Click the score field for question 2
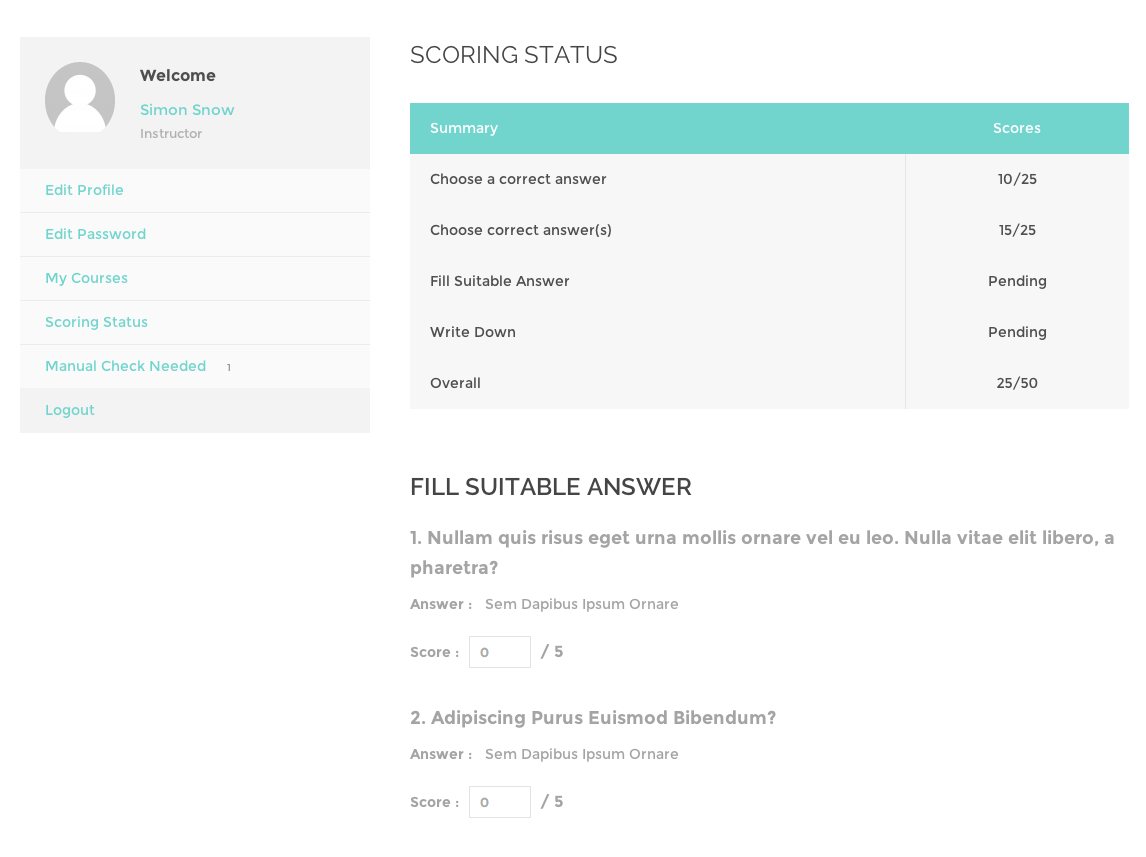 click(500, 802)
